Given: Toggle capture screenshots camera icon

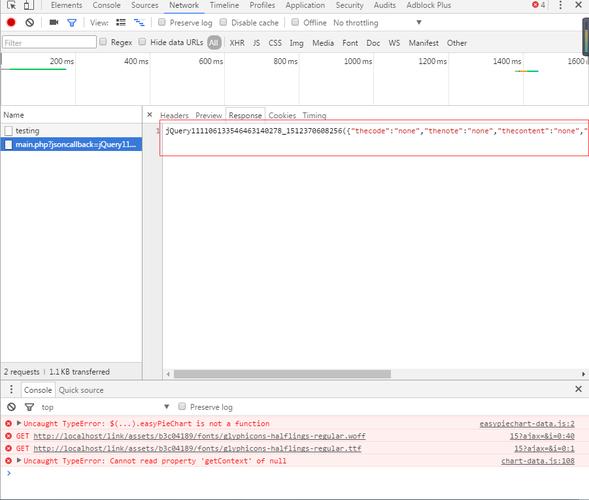Looking at the screenshot, I should [54, 23].
